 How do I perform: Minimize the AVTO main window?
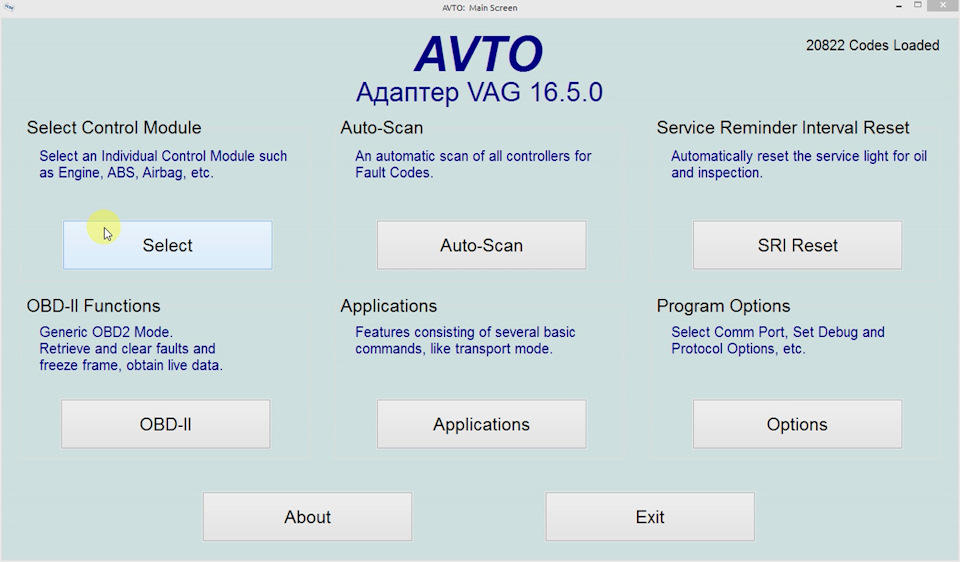pos(899,6)
